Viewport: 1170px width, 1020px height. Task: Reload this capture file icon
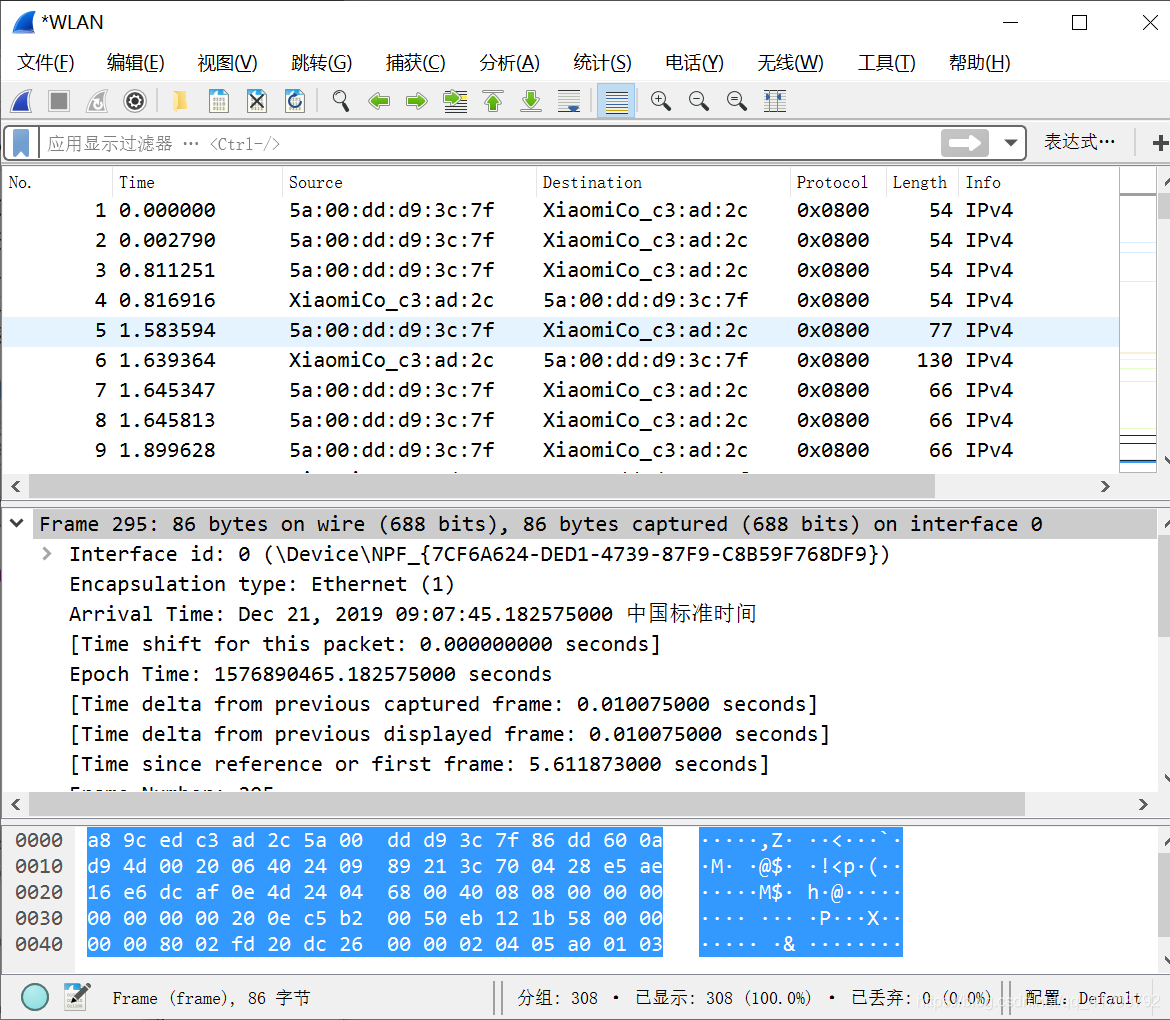(x=295, y=101)
